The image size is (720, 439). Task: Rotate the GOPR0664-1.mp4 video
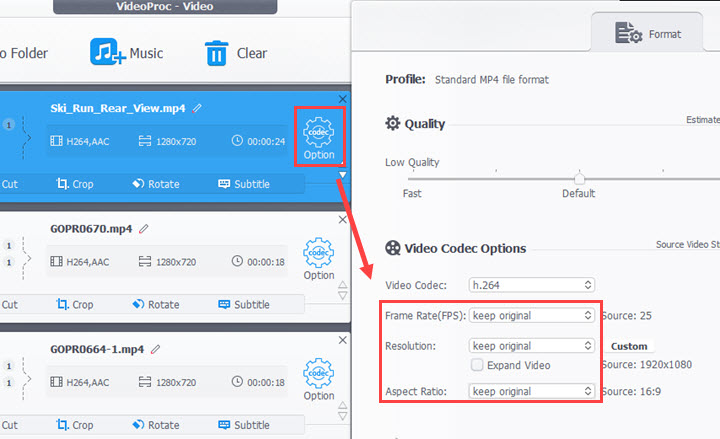click(x=156, y=425)
